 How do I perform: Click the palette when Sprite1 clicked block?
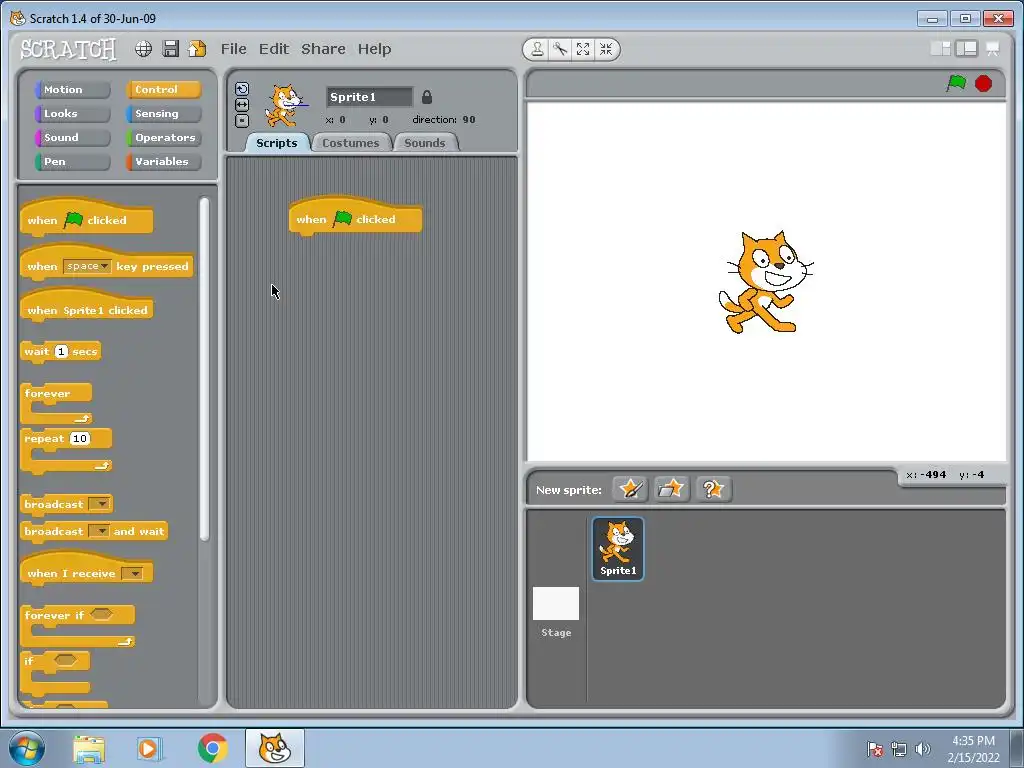click(x=87, y=307)
